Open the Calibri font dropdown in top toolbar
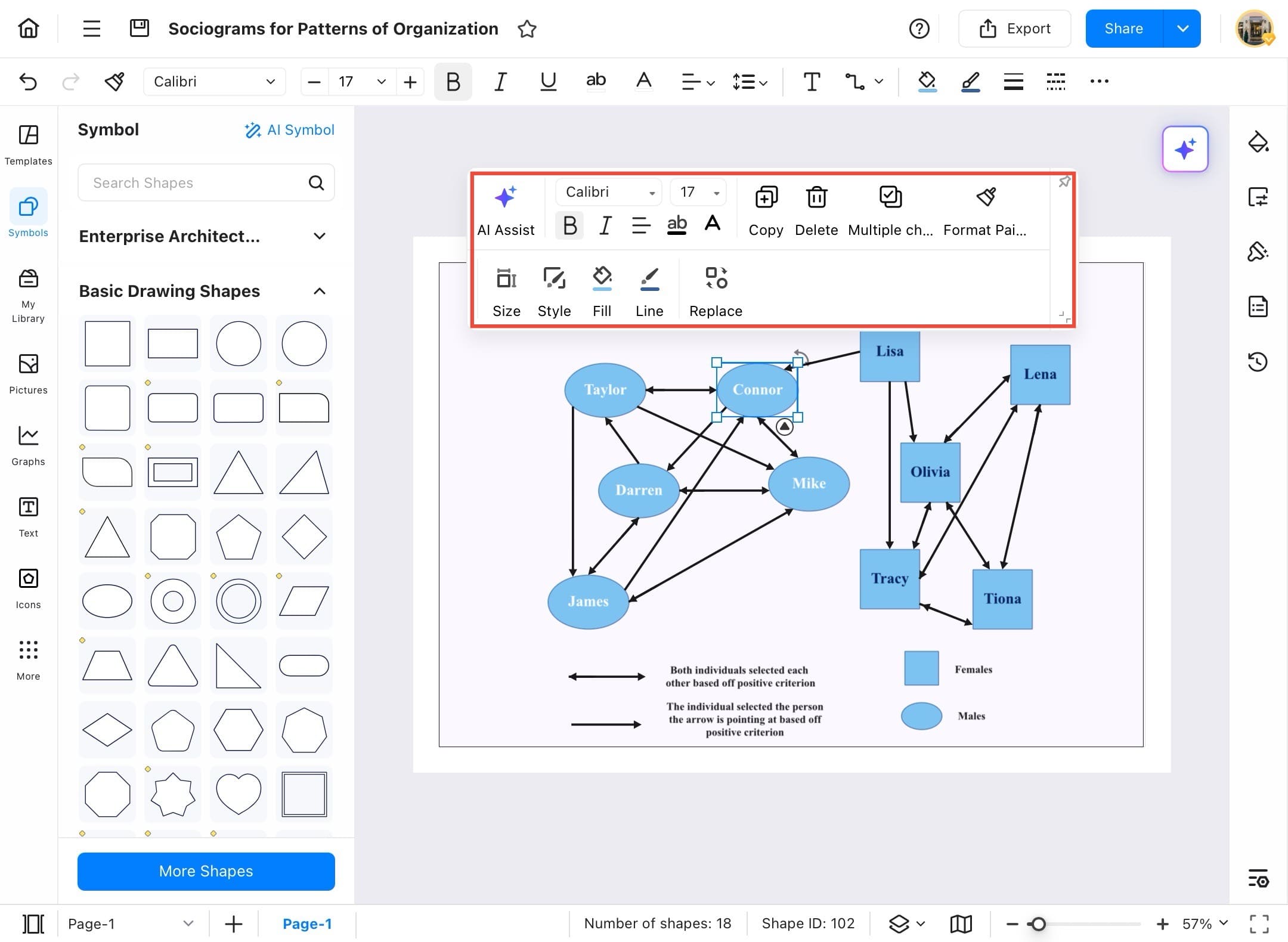Image resolution: width=1288 pixels, height=942 pixels. tap(213, 82)
